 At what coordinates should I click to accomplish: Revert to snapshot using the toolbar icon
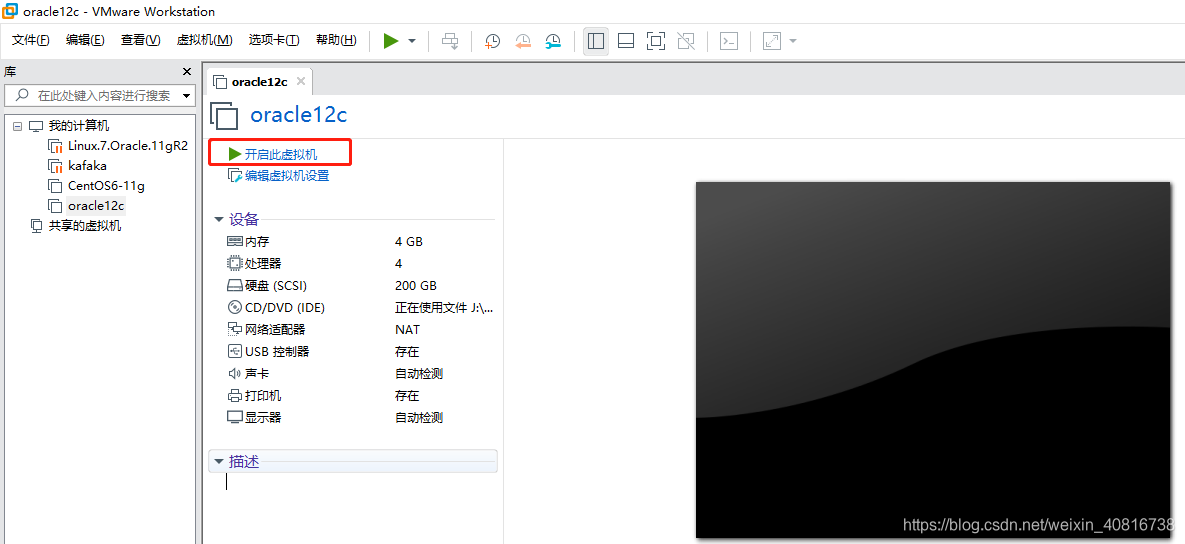point(523,41)
